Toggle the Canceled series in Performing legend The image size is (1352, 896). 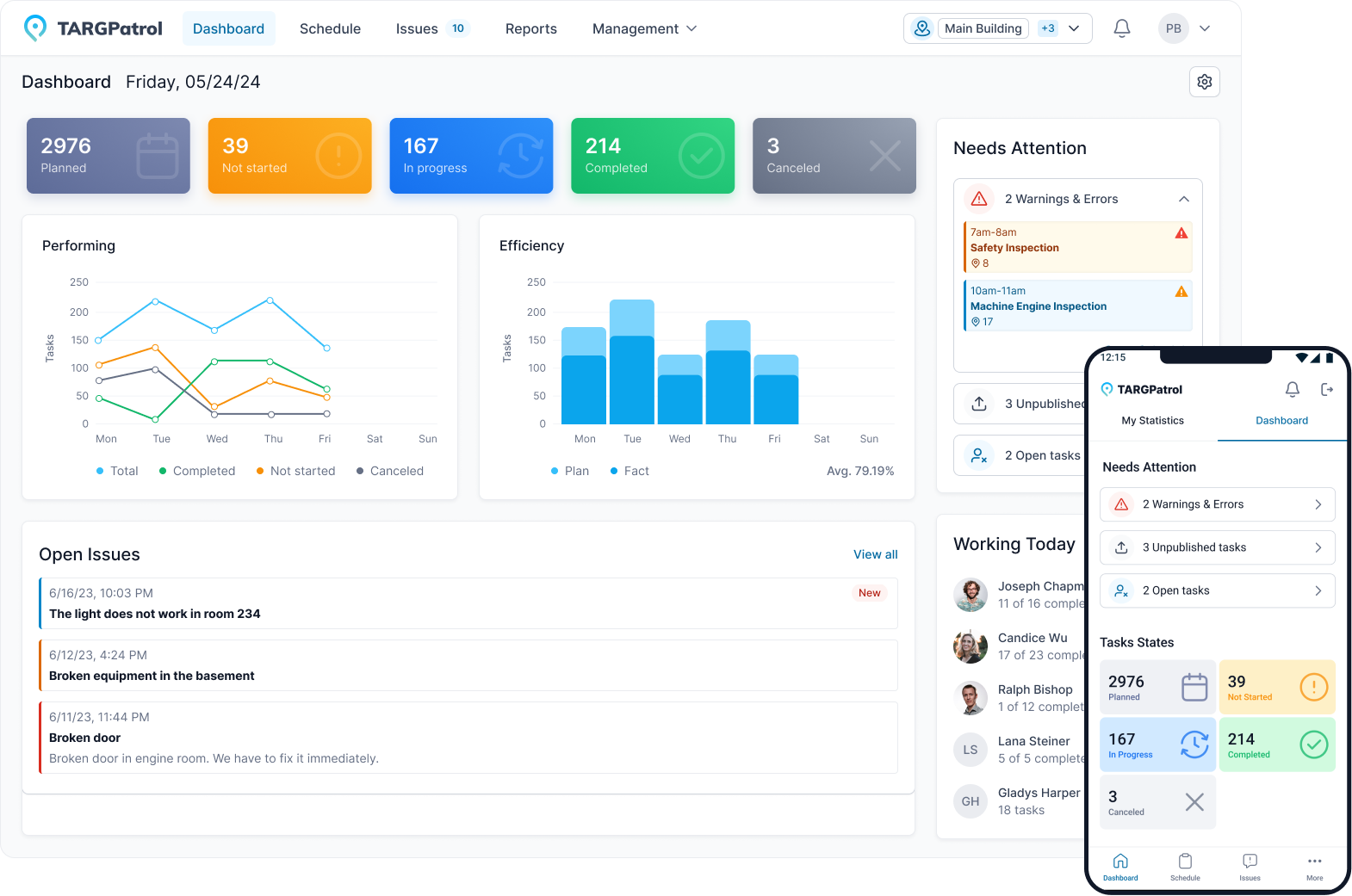pyautogui.click(x=390, y=471)
